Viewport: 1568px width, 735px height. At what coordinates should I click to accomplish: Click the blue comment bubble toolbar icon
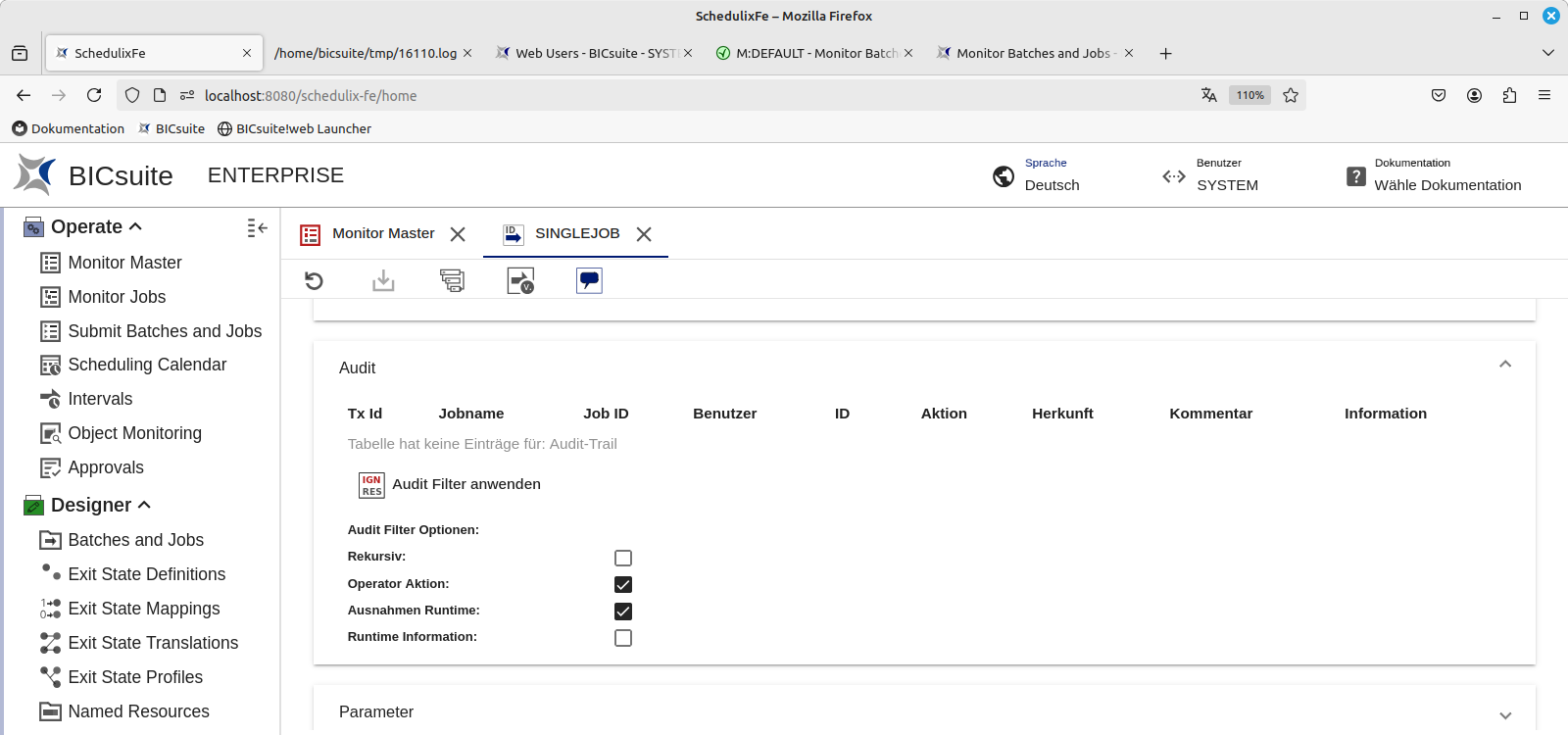tap(589, 281)
